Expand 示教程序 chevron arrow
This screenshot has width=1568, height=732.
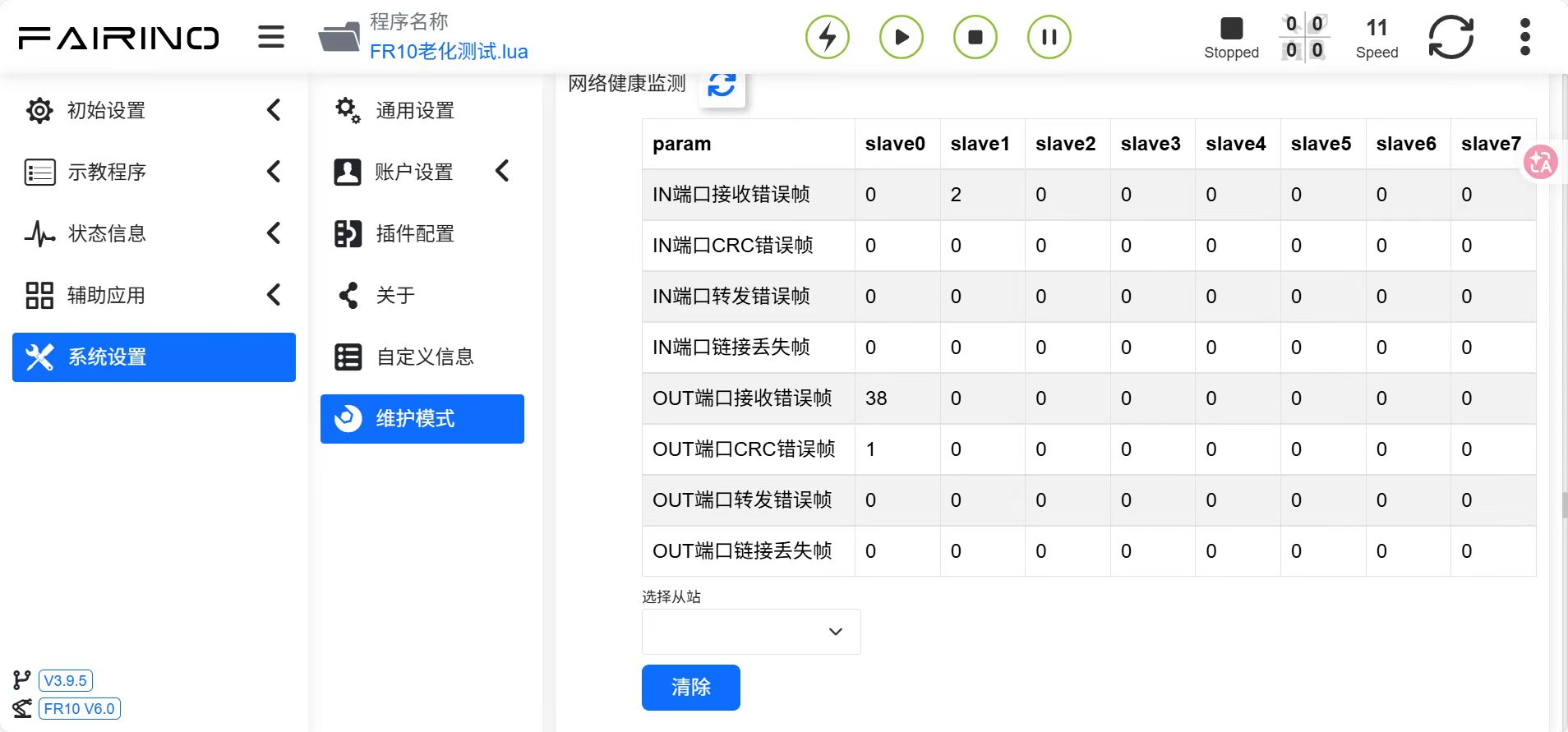coord(274,172)
